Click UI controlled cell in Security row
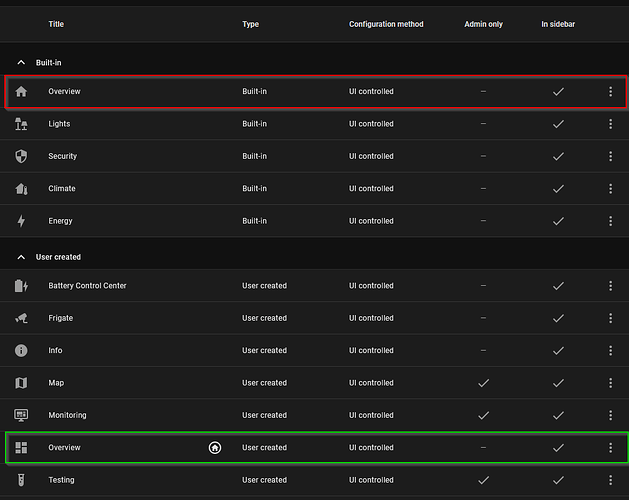The width and height of the screenshot is (629, 500). [x=371, y=156]
